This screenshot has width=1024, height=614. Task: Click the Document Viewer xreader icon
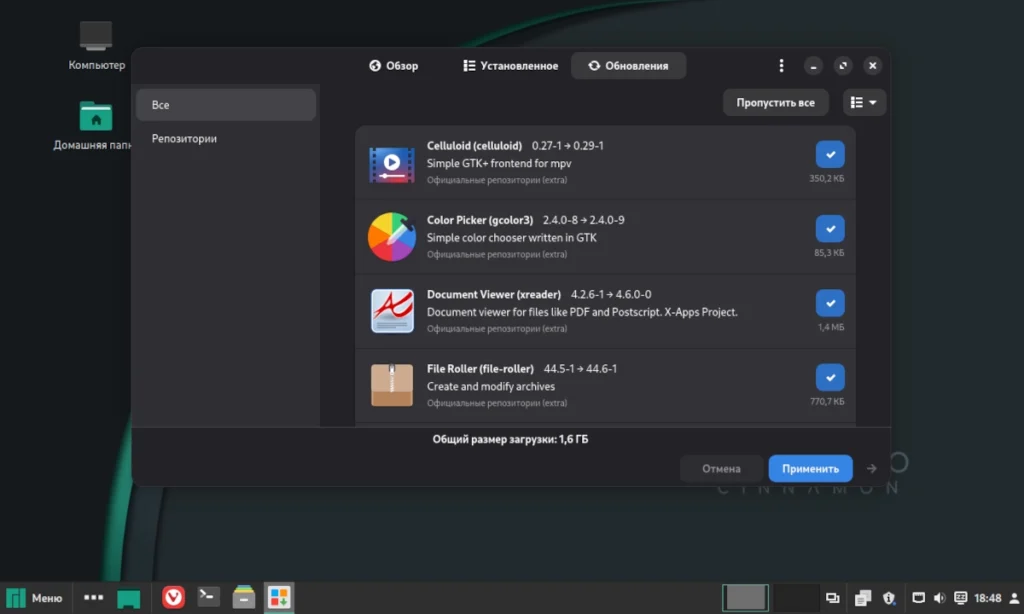(x=392, y=311)
